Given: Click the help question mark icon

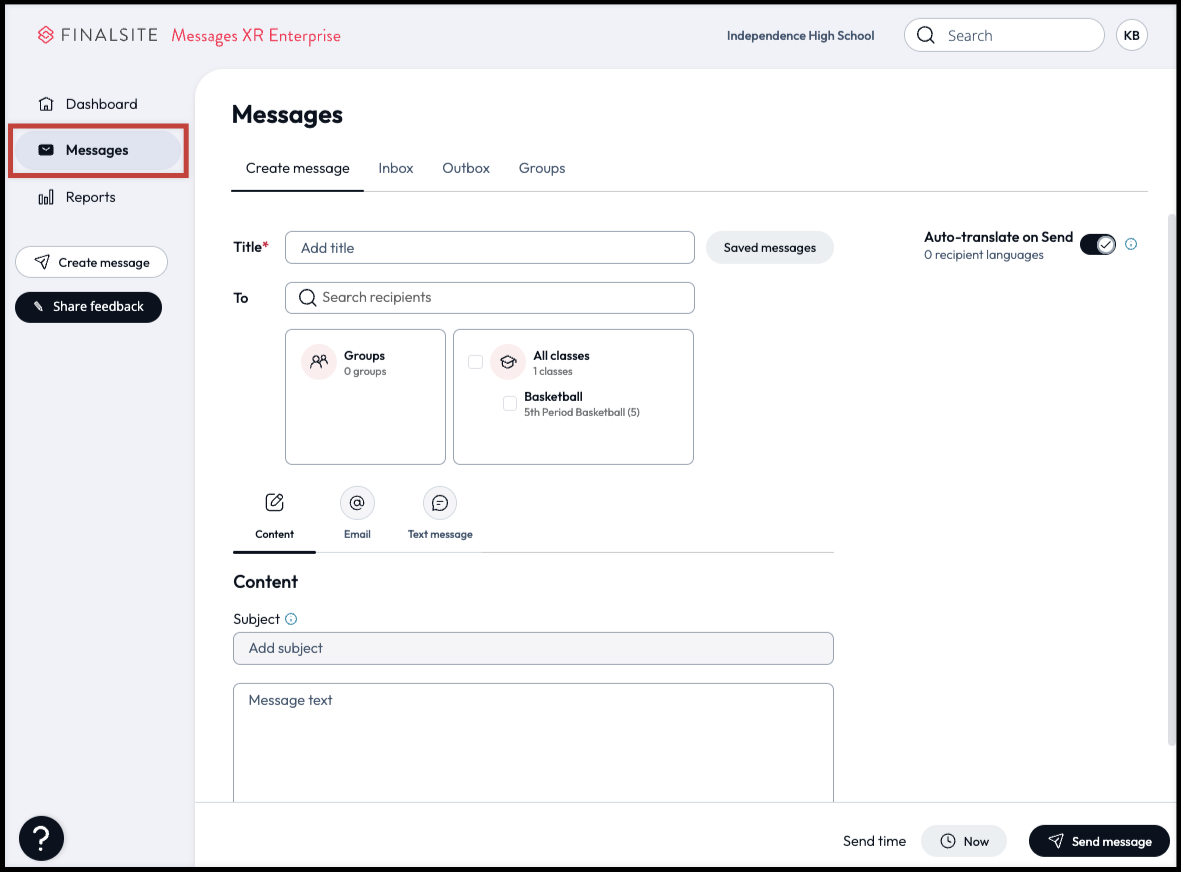Looking at the screenshot, I should tap(41, 838).
